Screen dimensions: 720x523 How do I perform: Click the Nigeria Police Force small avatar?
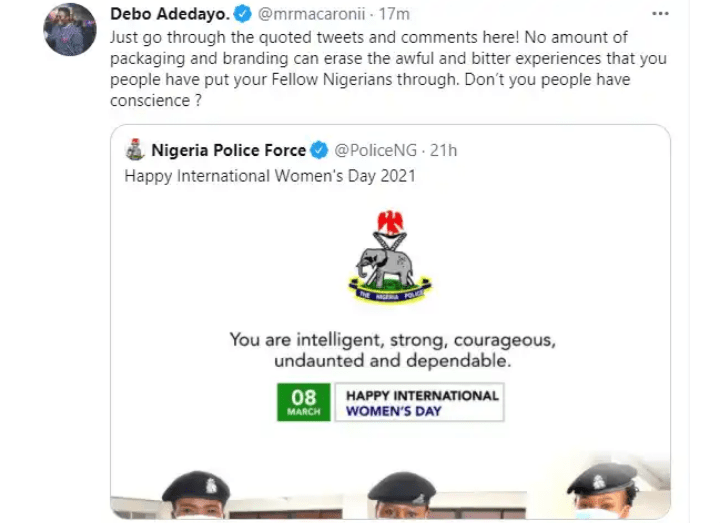point(135,151)
